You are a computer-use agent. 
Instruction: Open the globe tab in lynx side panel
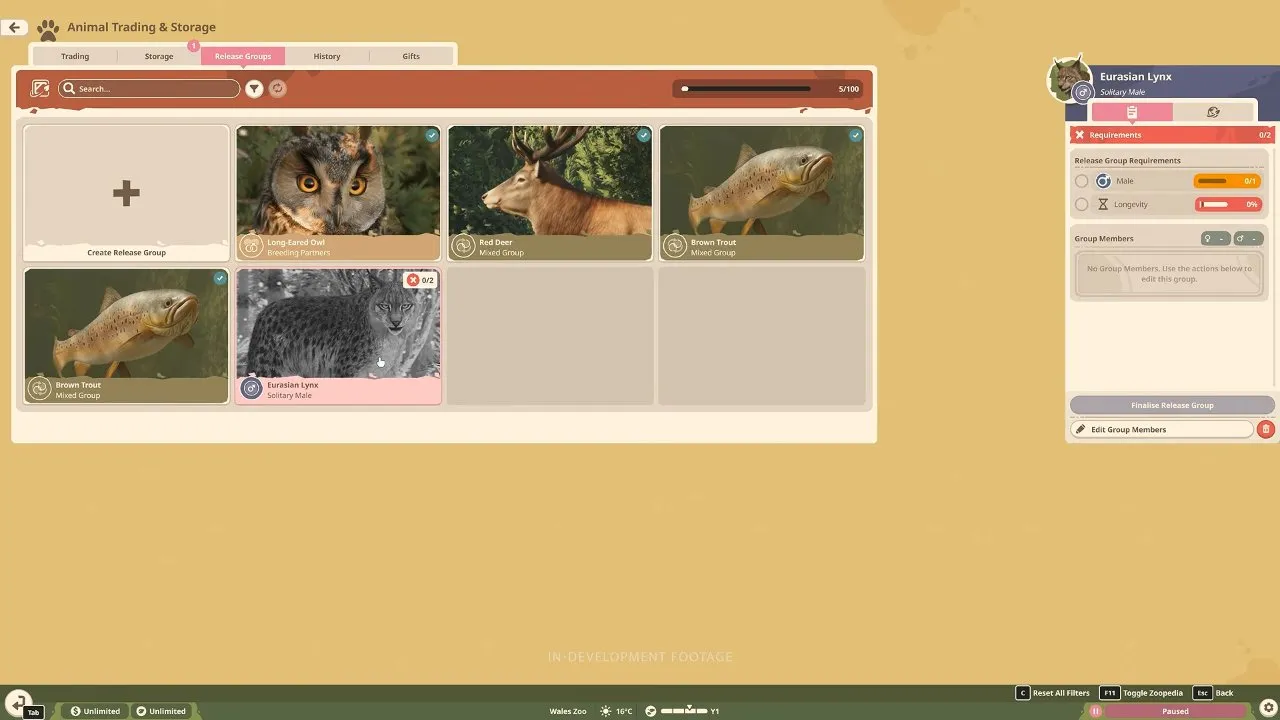[1213, 112]
